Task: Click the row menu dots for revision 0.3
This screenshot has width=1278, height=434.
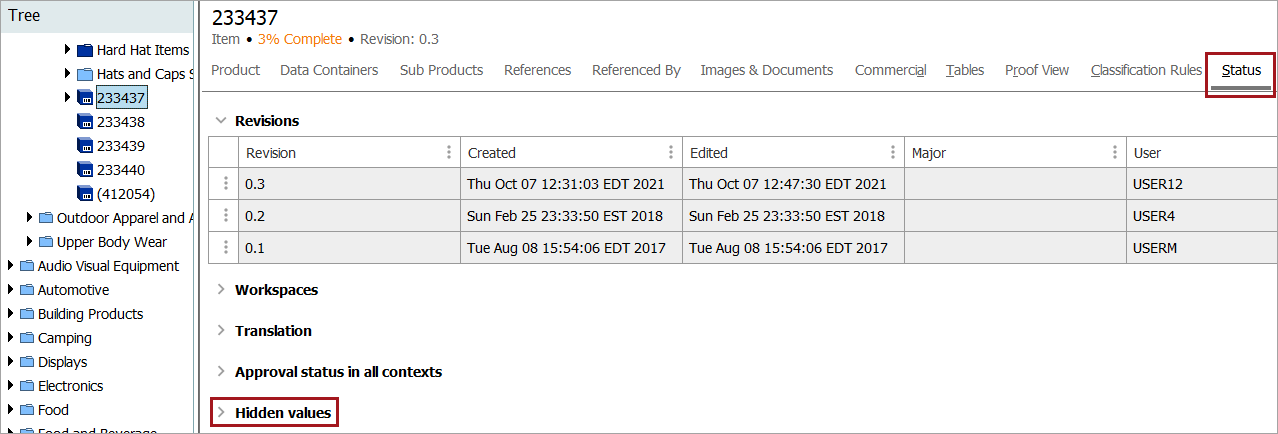Action: 226,184
